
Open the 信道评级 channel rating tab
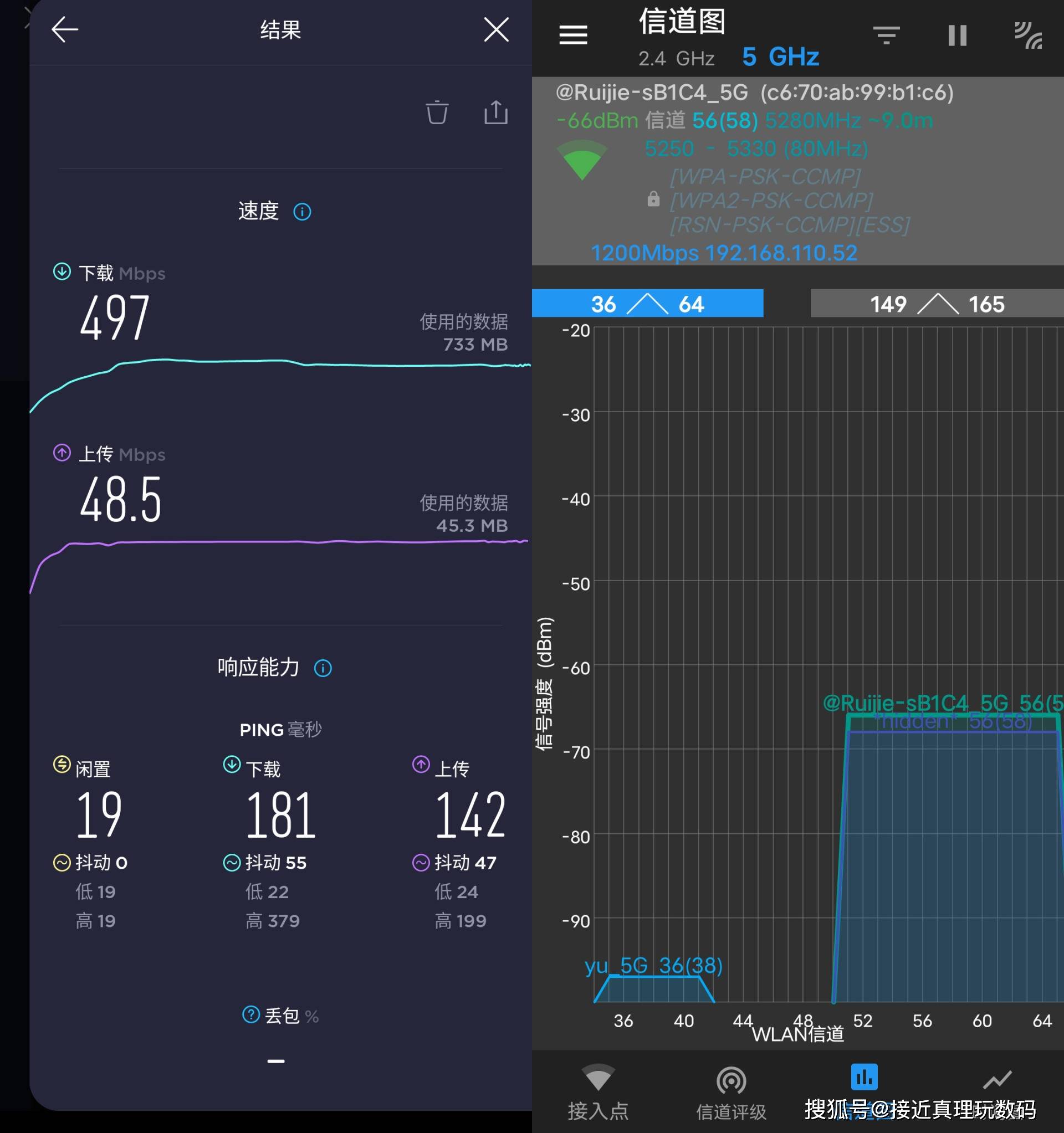[731, 1092]
